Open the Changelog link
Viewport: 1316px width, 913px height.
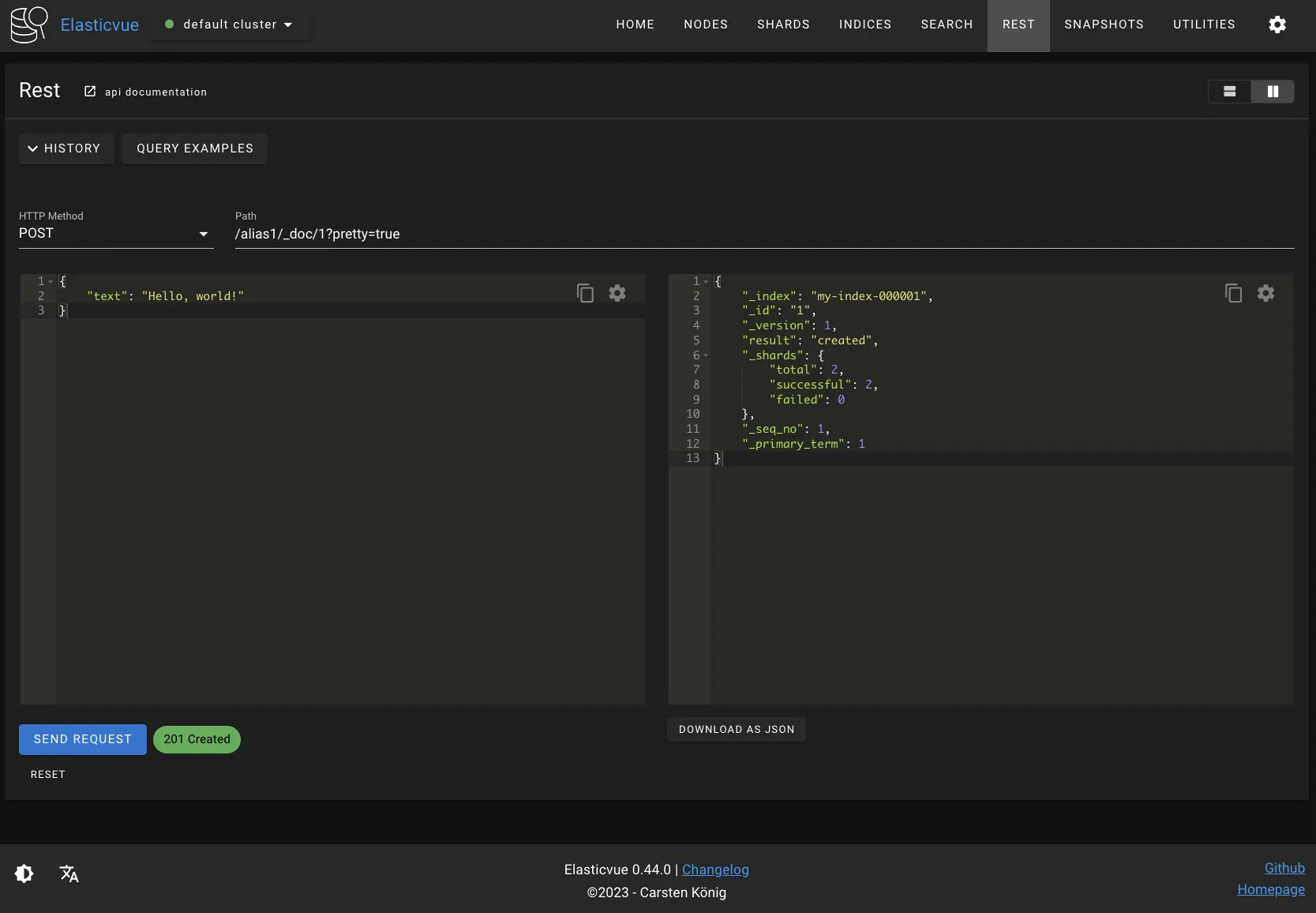point(715,870)
